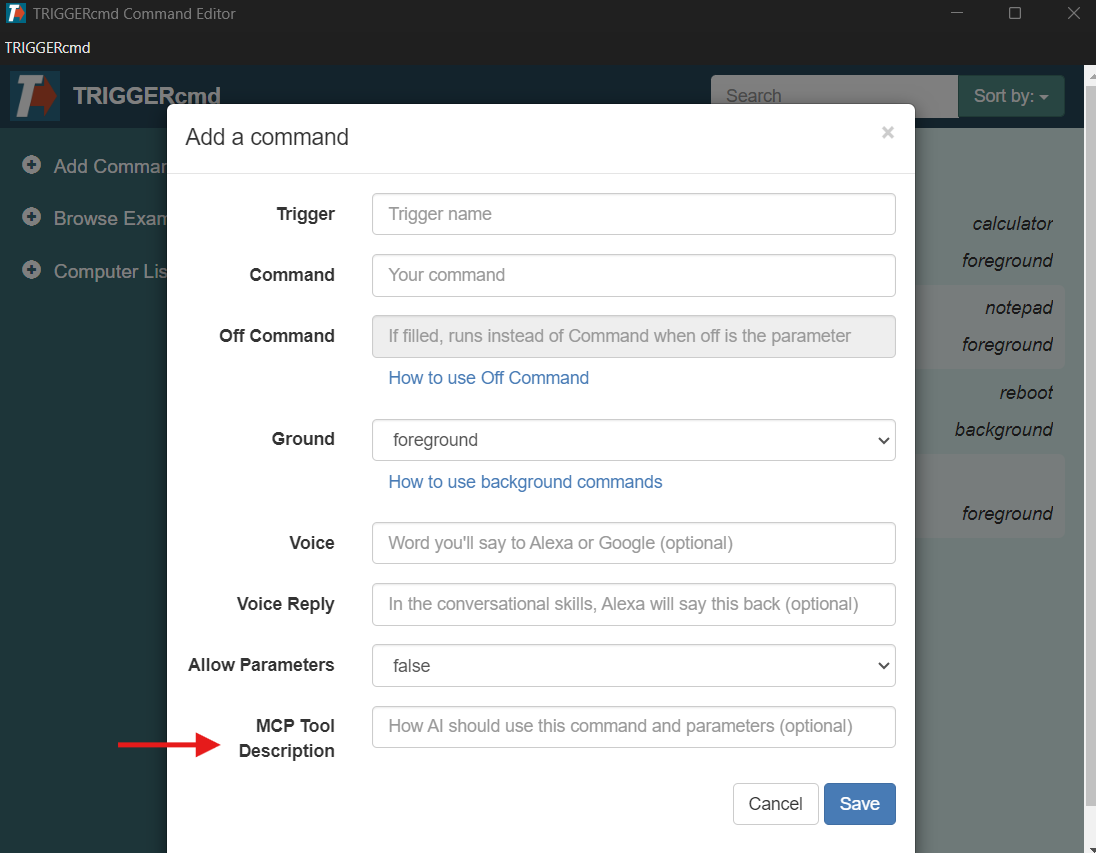Expand the Allow Parameters dropdown
This screenshot has height=853, width=1096.
(633, 665)
